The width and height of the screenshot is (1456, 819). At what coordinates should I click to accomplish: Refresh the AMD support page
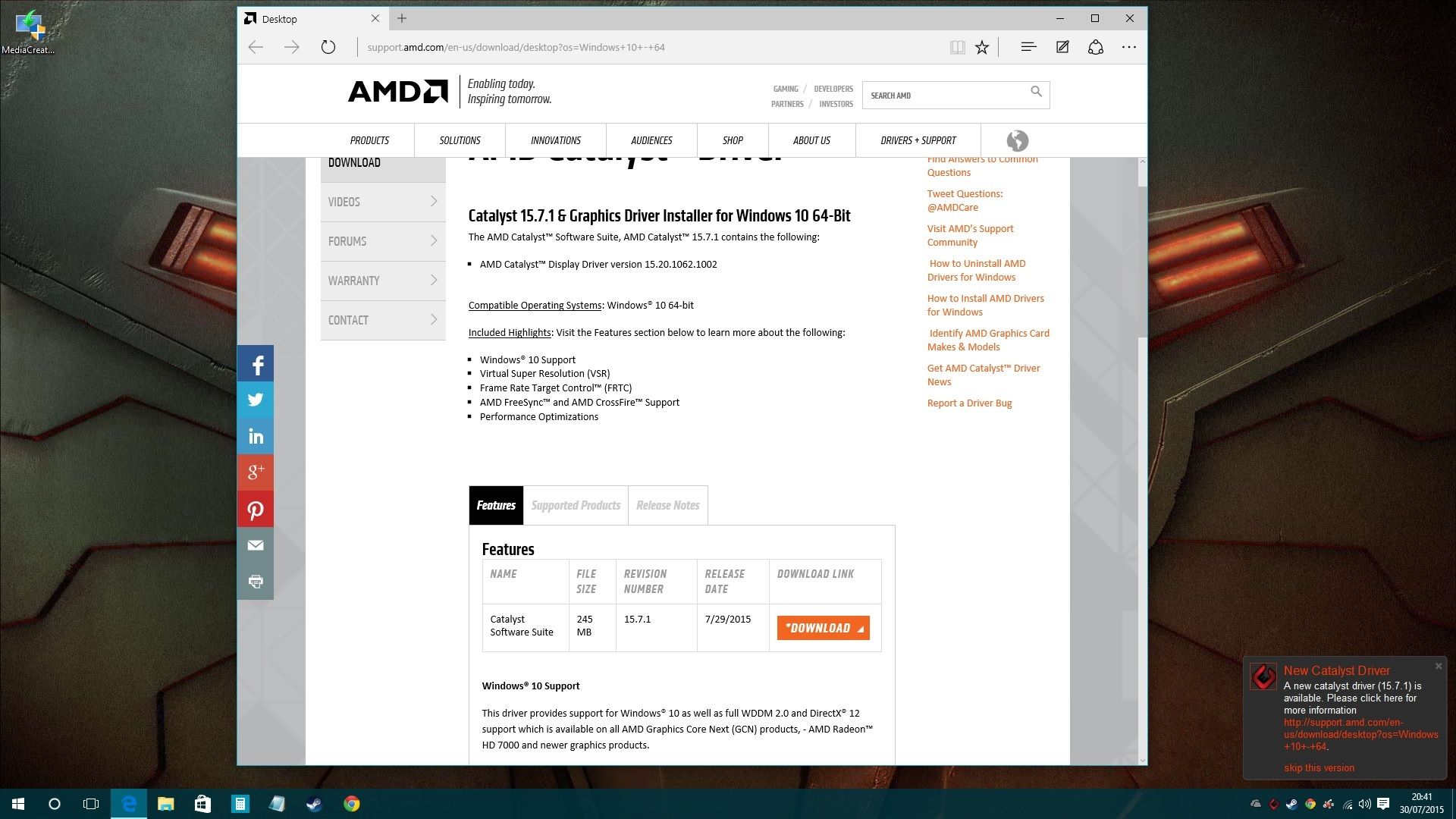(x=328, y=47)
